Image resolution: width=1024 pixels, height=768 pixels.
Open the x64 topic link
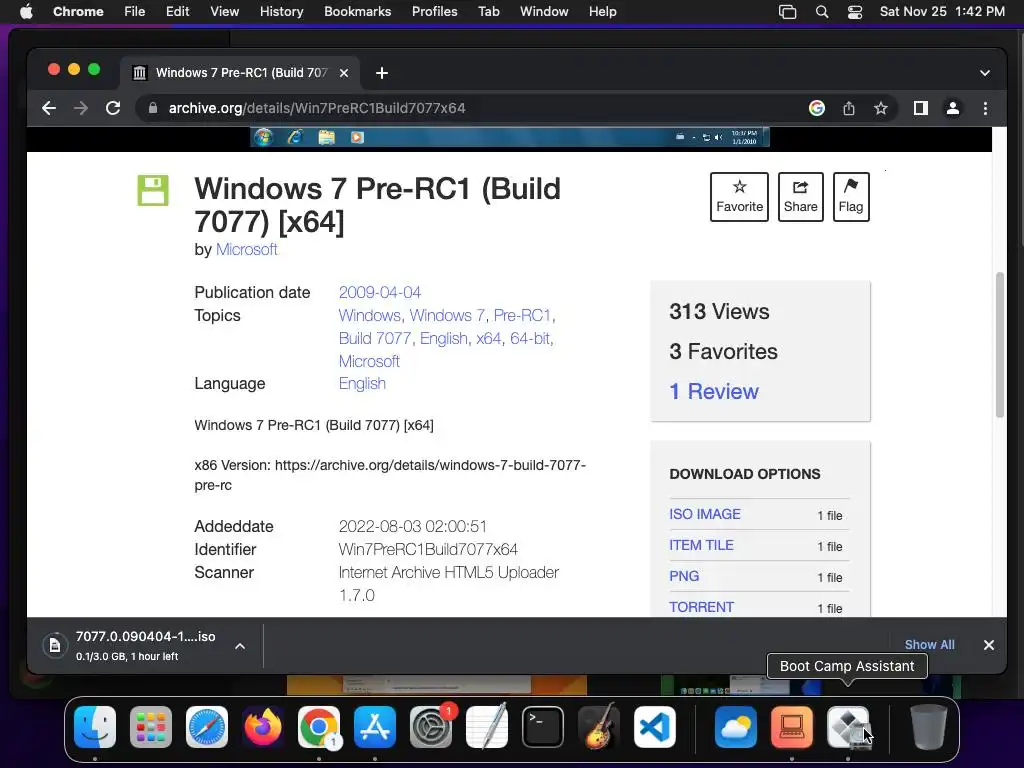(488, 338)
